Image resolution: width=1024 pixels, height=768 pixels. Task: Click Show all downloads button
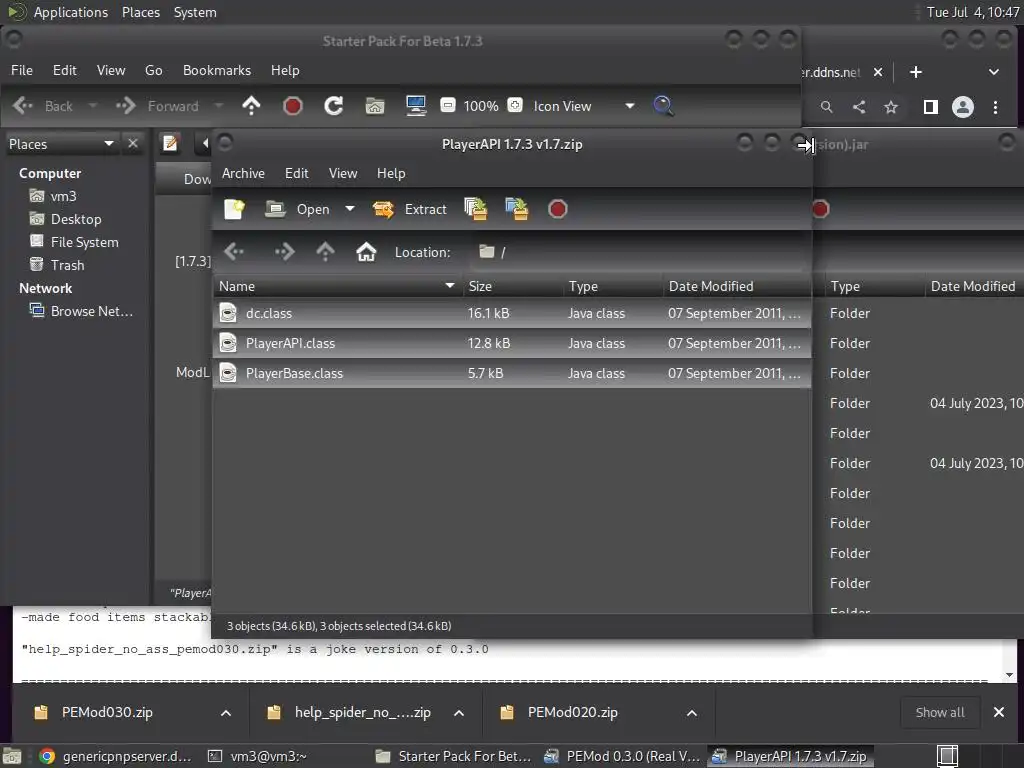tap(940, 712)
